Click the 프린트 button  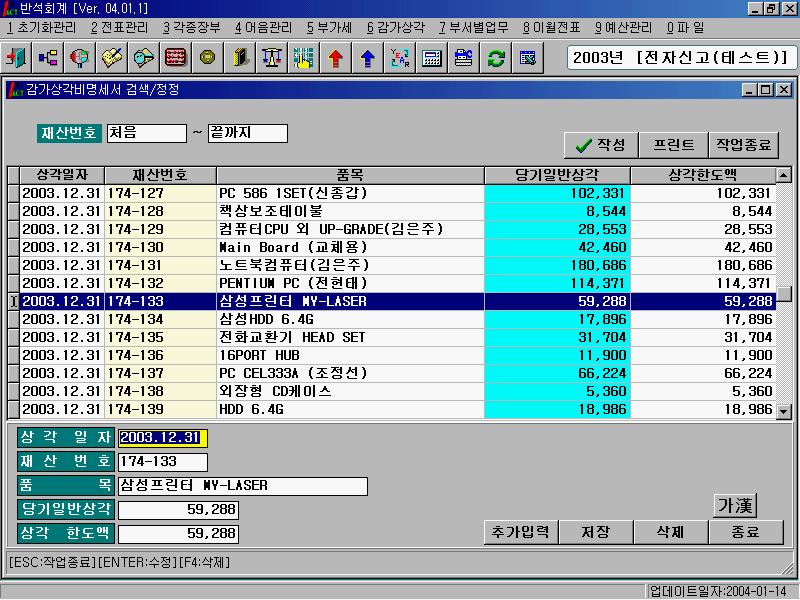pyautogui.click(x=673, y=145)
